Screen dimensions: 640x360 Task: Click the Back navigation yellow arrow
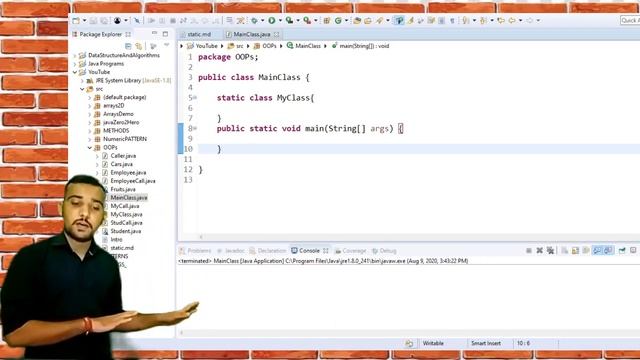[x=512, y=20]
